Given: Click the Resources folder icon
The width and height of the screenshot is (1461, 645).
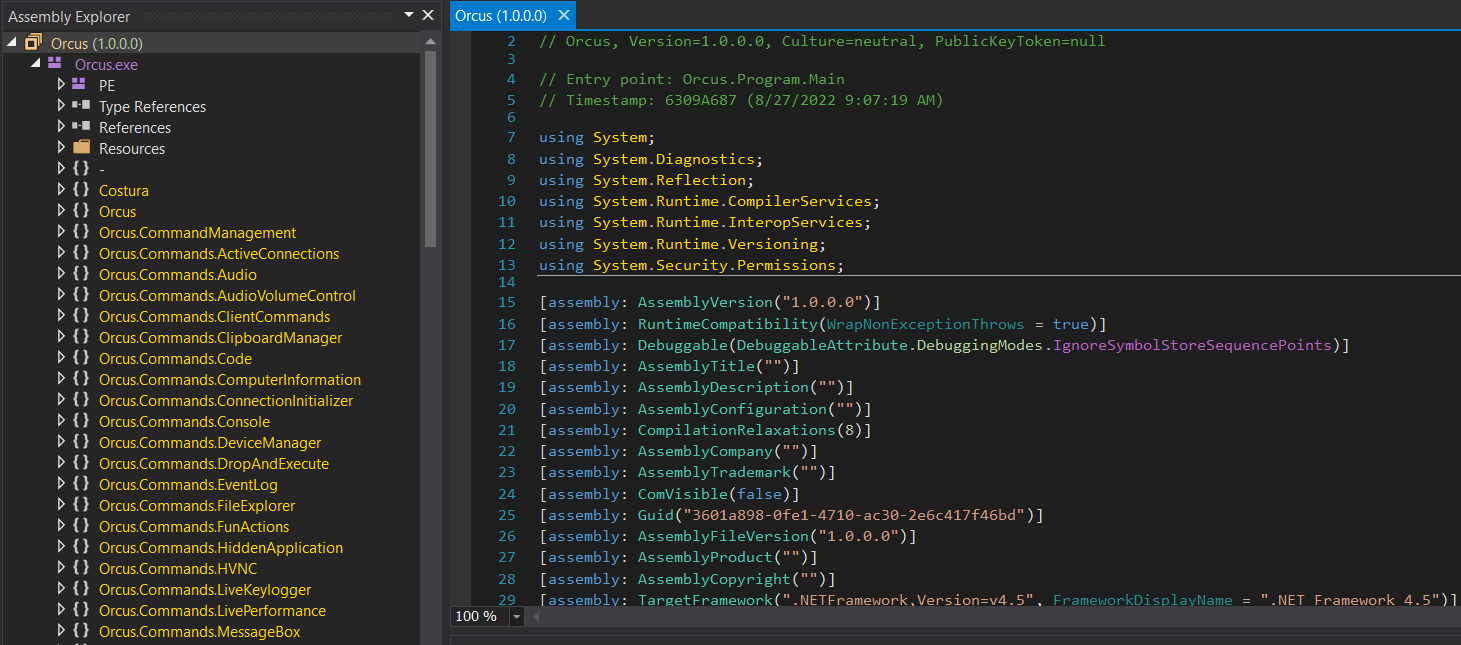Looking at the screenshot, I should click(x=81, y=148).
